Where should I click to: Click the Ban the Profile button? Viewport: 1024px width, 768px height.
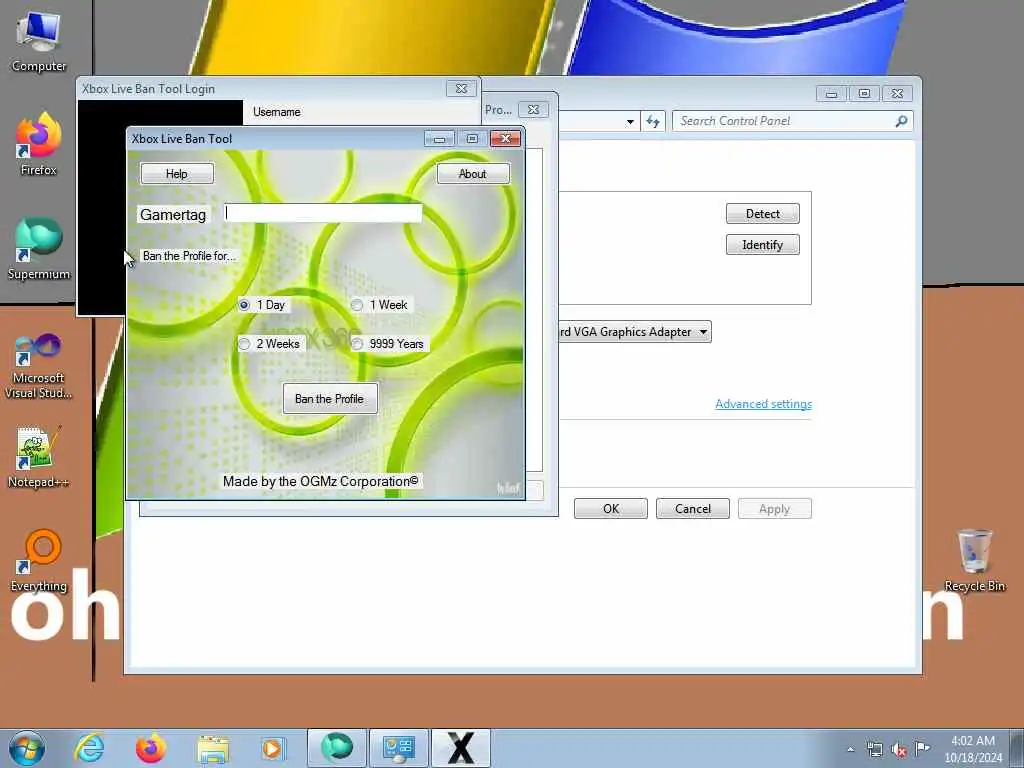330,398
